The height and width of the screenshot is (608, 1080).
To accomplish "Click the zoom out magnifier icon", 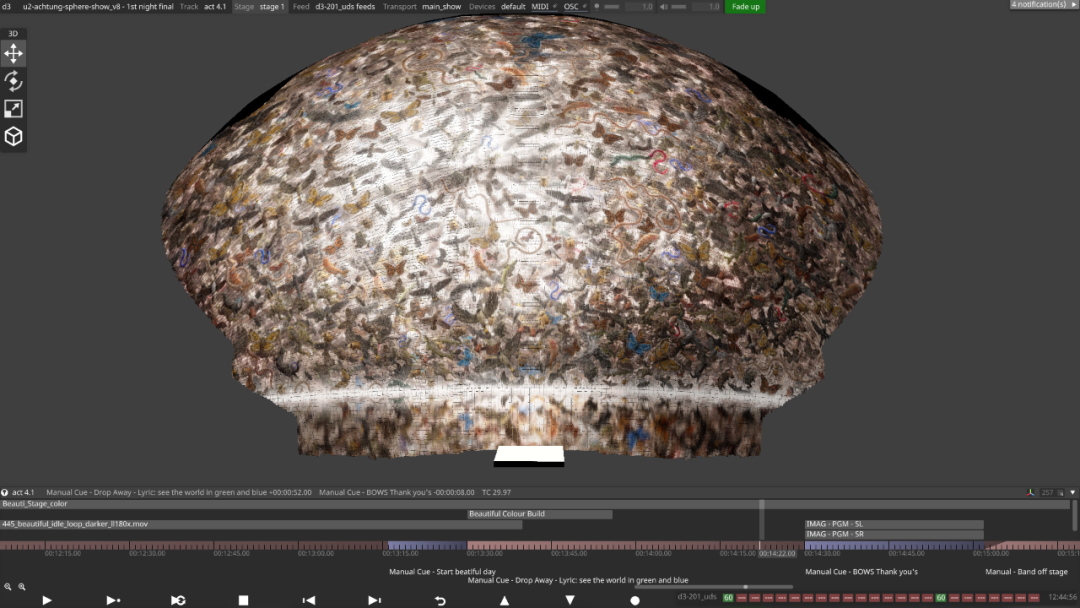I will (x=8, y=587).
